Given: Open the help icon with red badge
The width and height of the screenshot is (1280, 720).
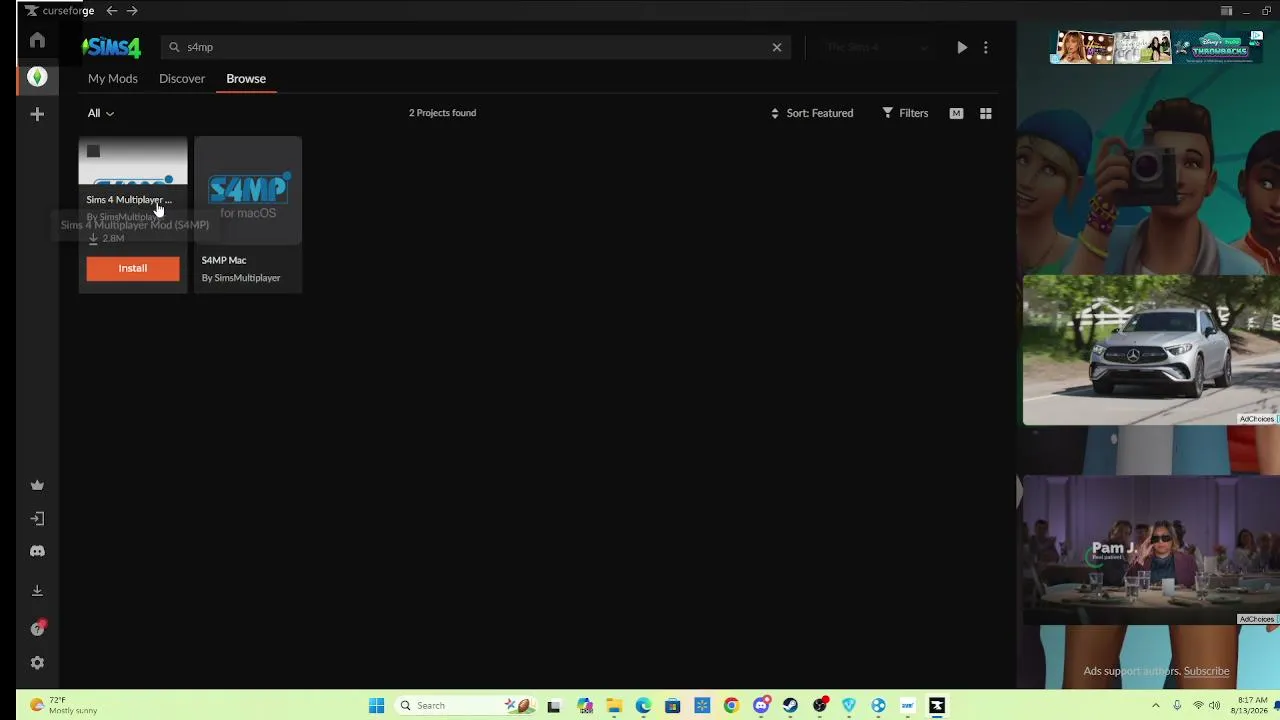Looking at the screenshot, I should click(x=37, y=628).
